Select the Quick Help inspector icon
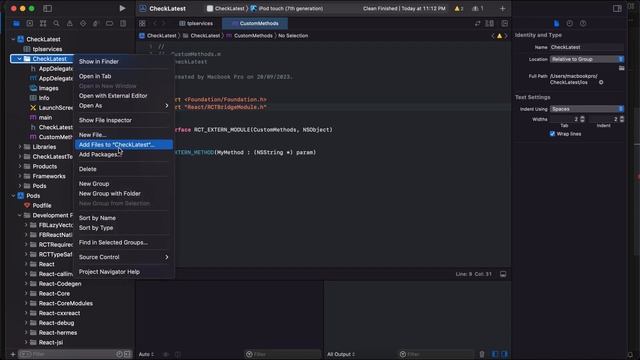 pyautogui.click(x=583, y=24)
